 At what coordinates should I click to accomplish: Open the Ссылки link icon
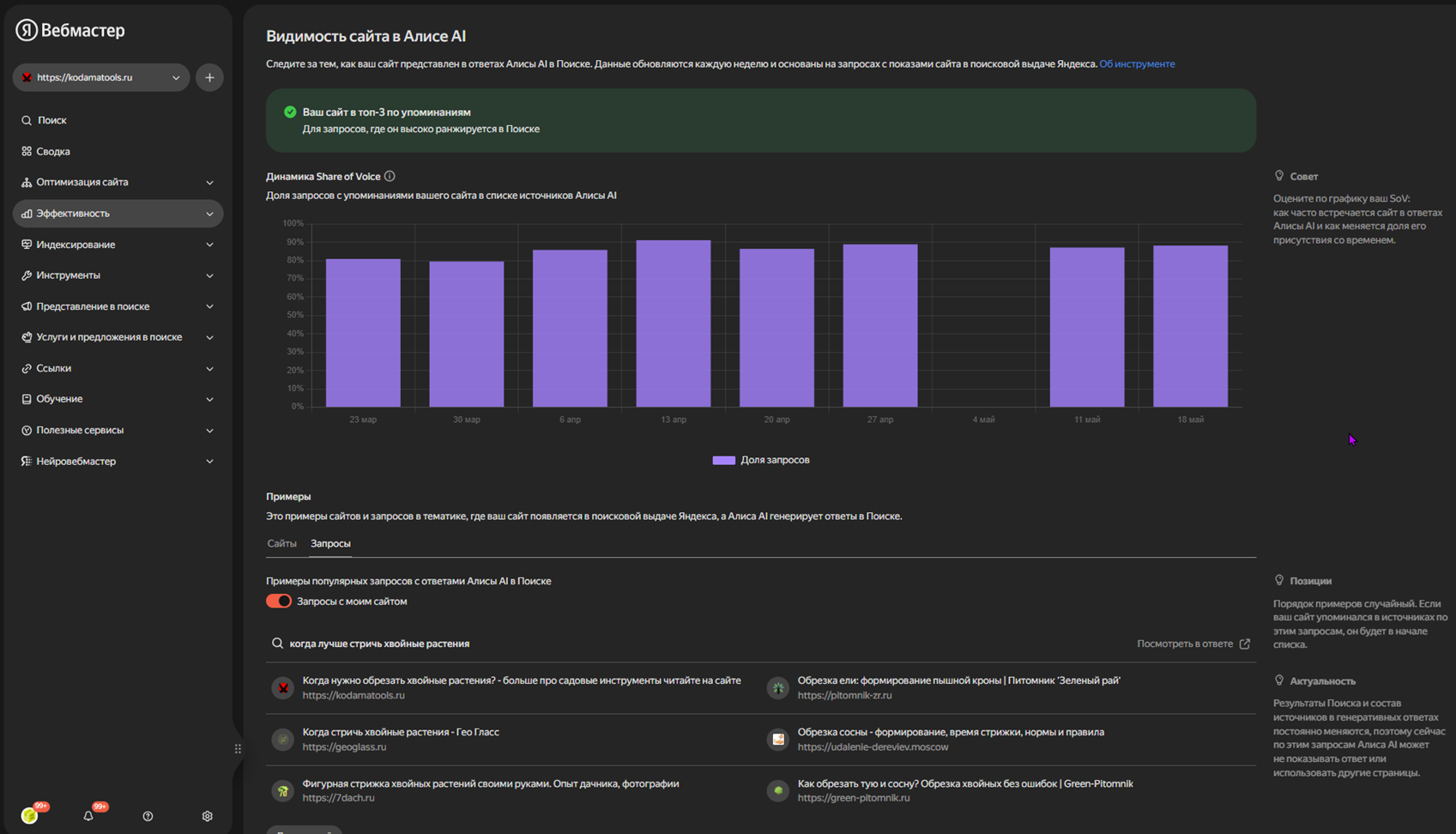27,368
